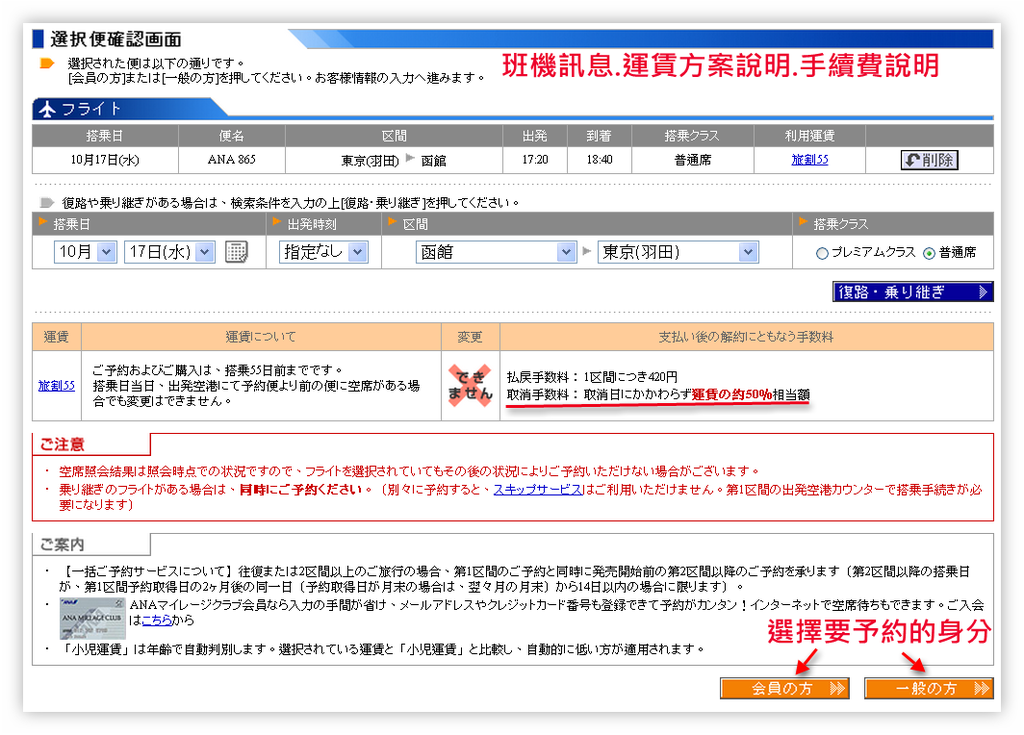
Task: Click the ANA Mileage Club card image
Action: coord(92,618)
